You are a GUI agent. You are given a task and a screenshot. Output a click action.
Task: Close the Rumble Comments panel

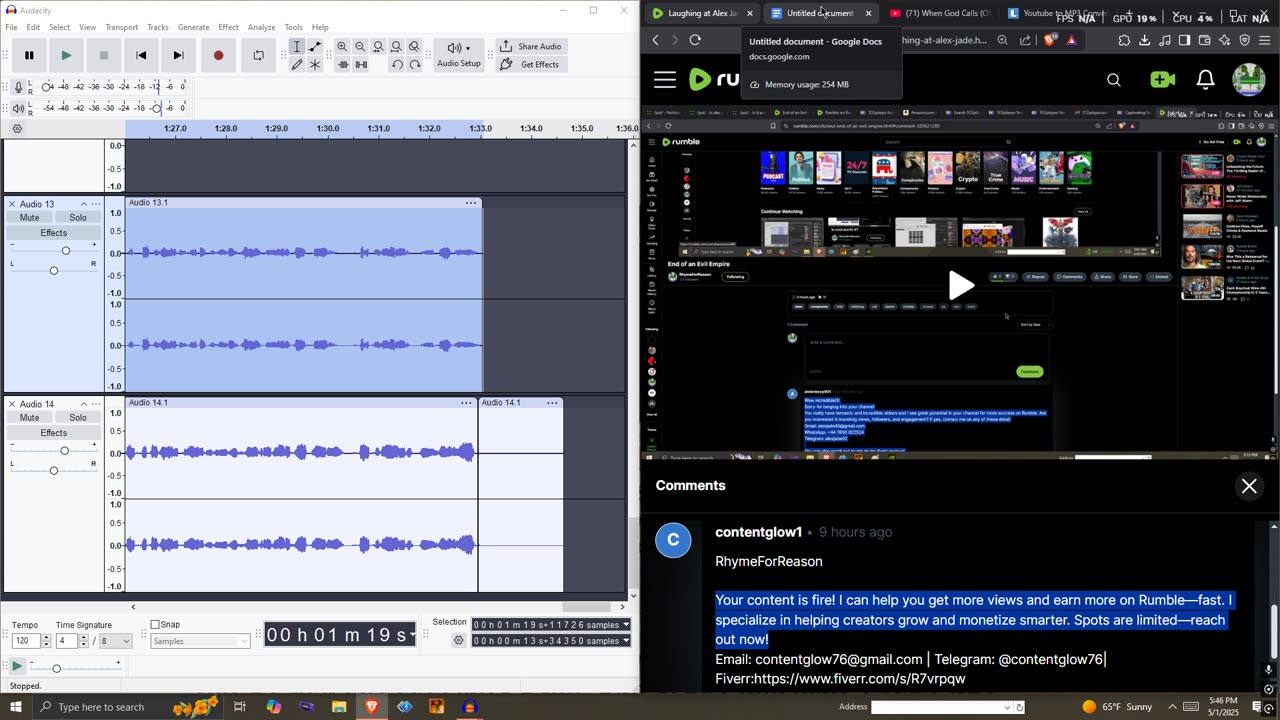1249,486
